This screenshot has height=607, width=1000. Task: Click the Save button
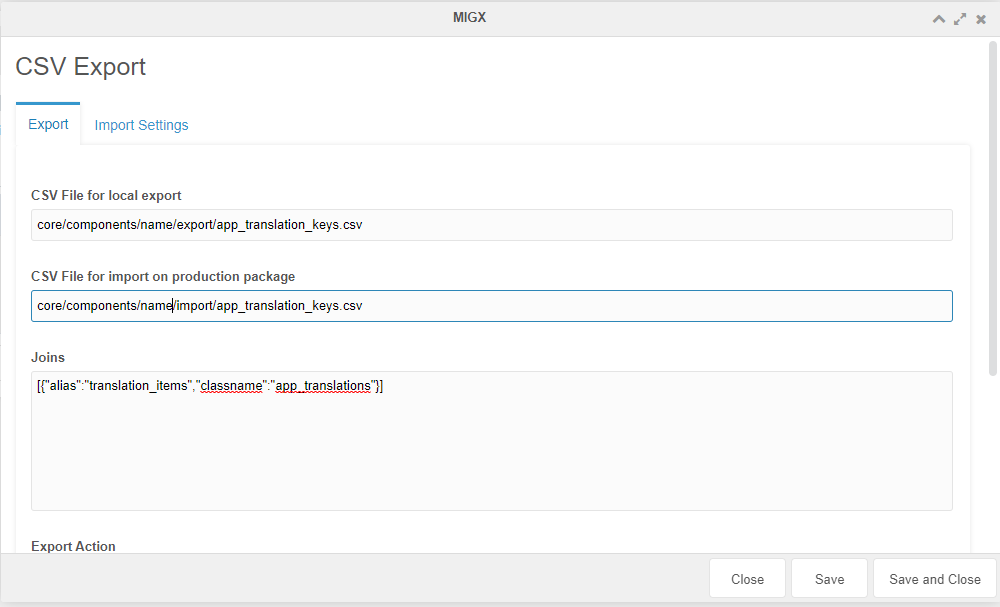829,579
